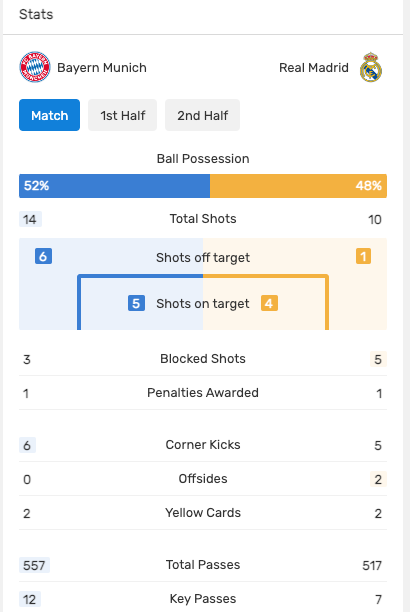Switch to the 1st Half tab
Image resolution: width=410 pixels, height=612 pixels.
(123, 115)
